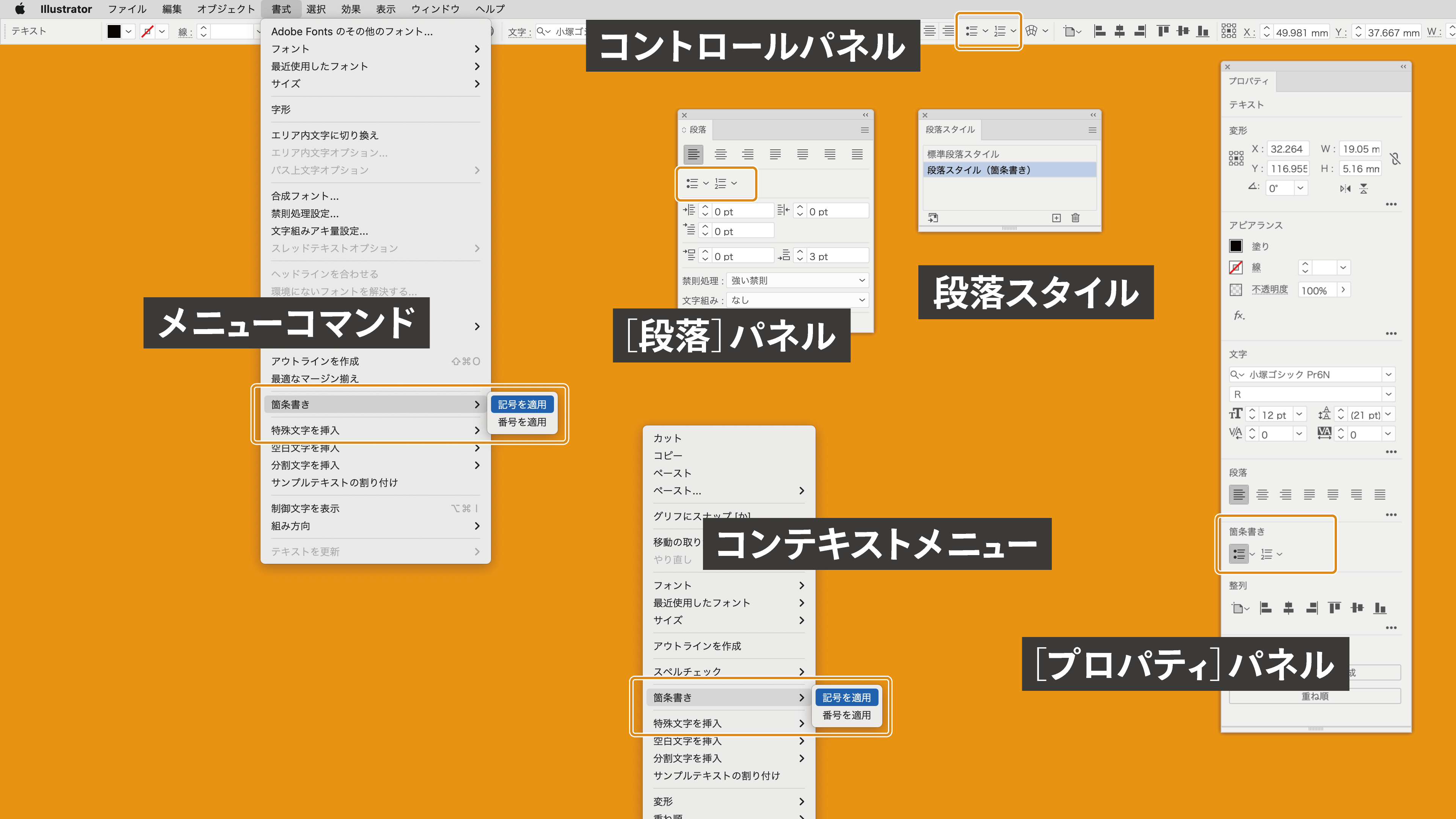
Task: Open the rotation angle dropdown in プロパティ
Action: point(1301,188)
